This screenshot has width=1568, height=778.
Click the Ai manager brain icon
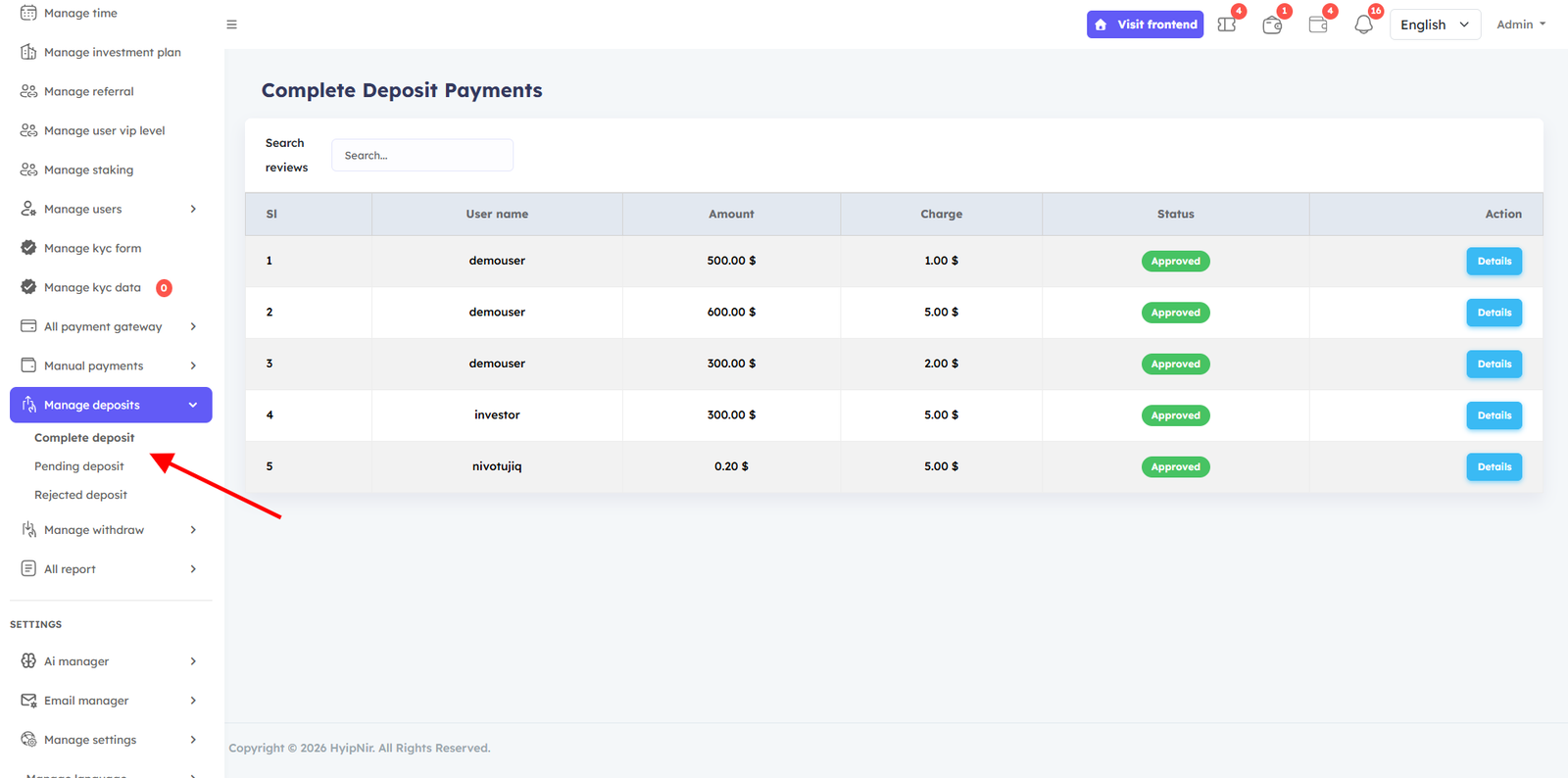point(28,661)
